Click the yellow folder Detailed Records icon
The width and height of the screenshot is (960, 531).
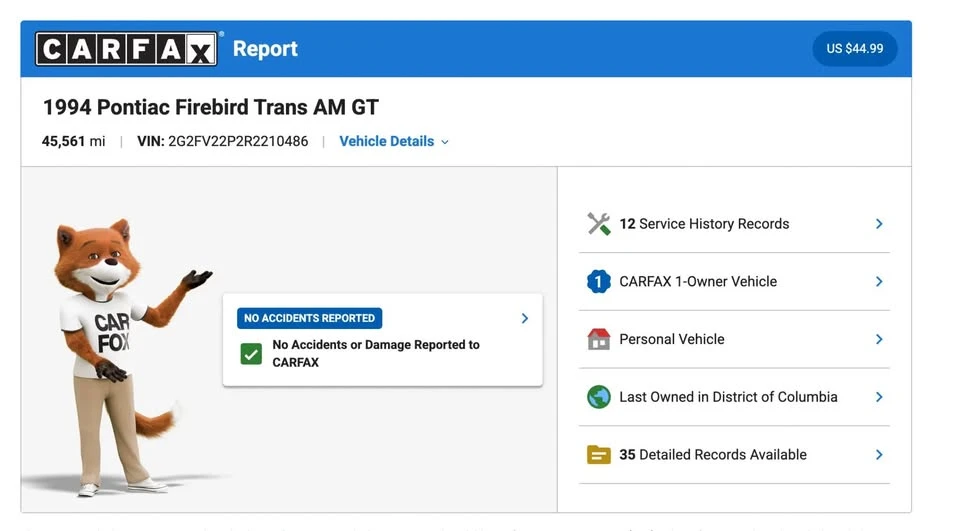598,455
